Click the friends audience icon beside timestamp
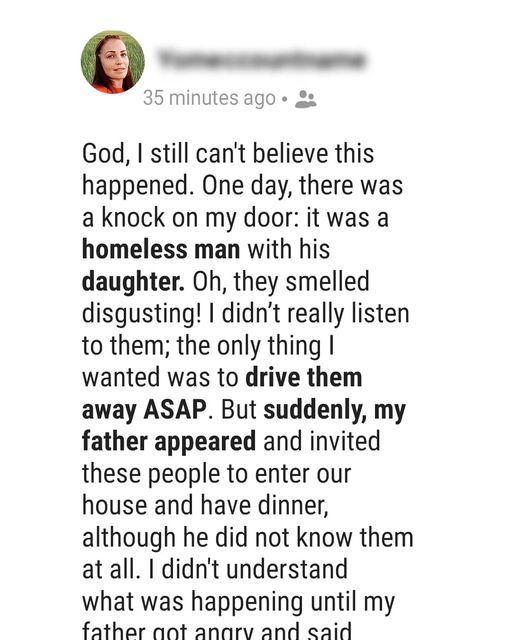This screenshot has height=640, width=512. (x=305, y=99)
